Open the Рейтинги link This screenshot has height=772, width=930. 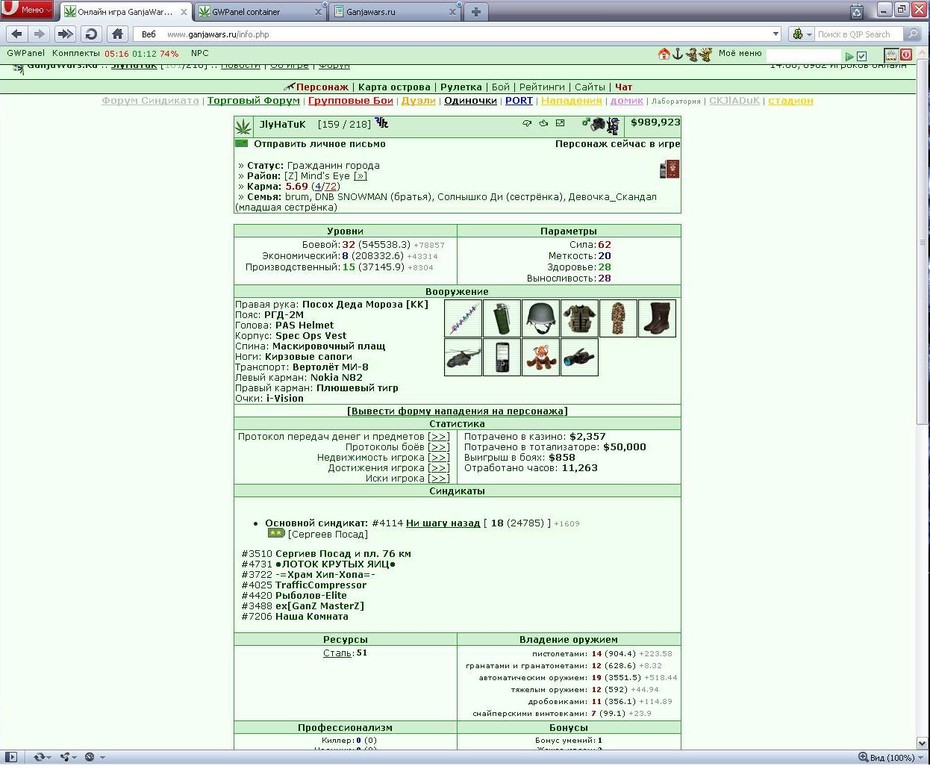[x=542, y=87]
